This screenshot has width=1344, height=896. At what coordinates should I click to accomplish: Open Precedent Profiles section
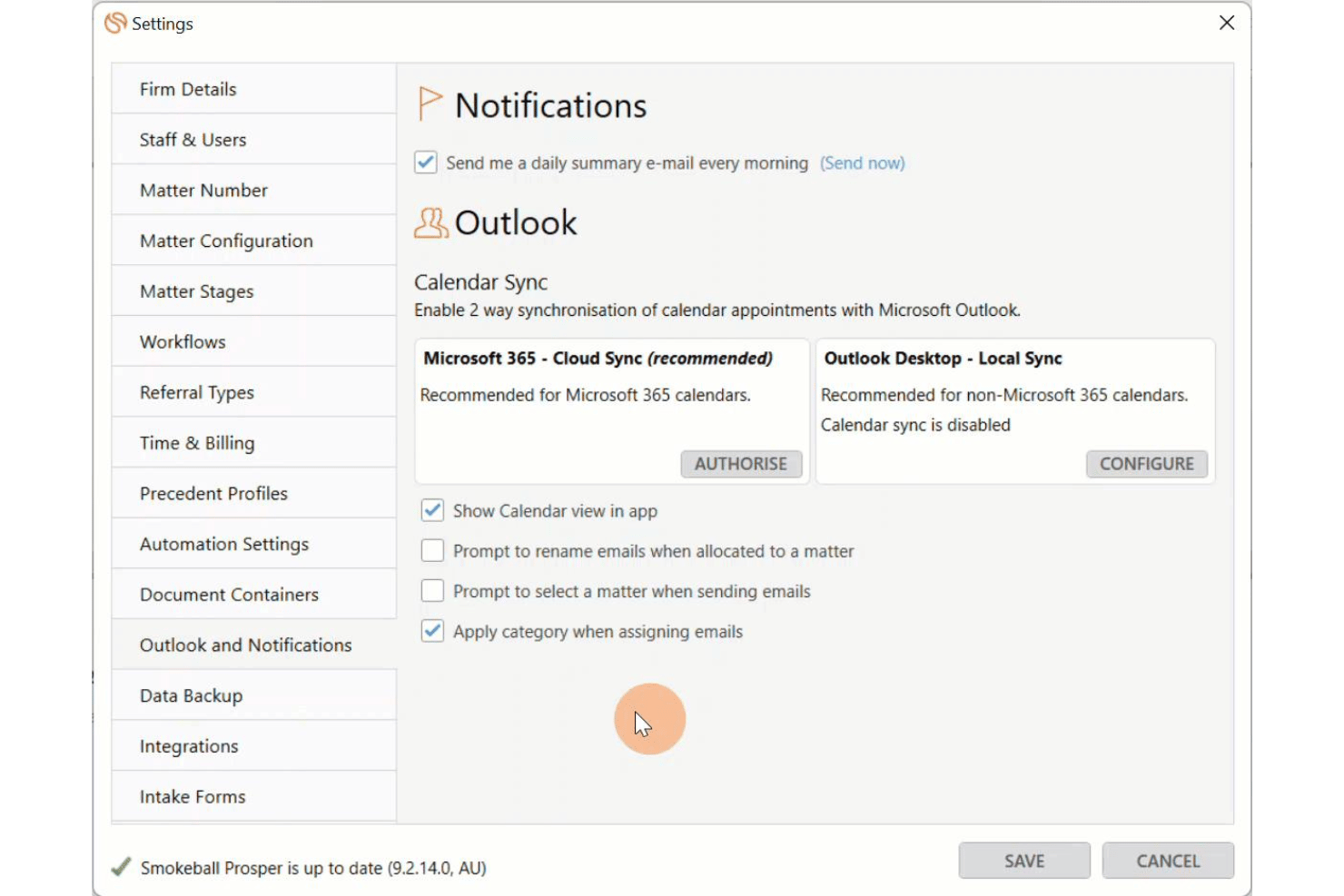[254, 493]
